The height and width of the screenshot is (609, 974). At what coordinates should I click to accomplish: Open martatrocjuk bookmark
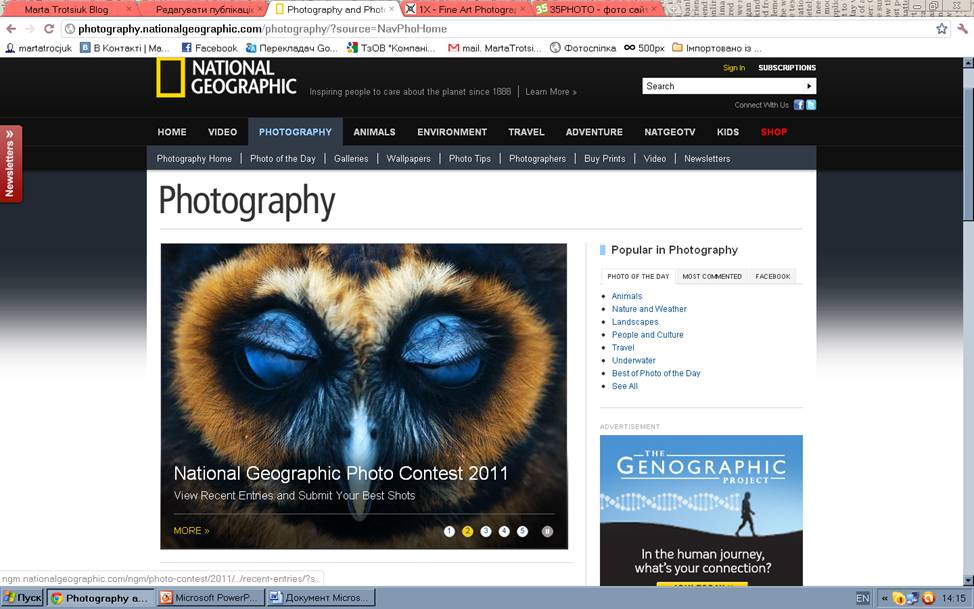pos(39,48)
